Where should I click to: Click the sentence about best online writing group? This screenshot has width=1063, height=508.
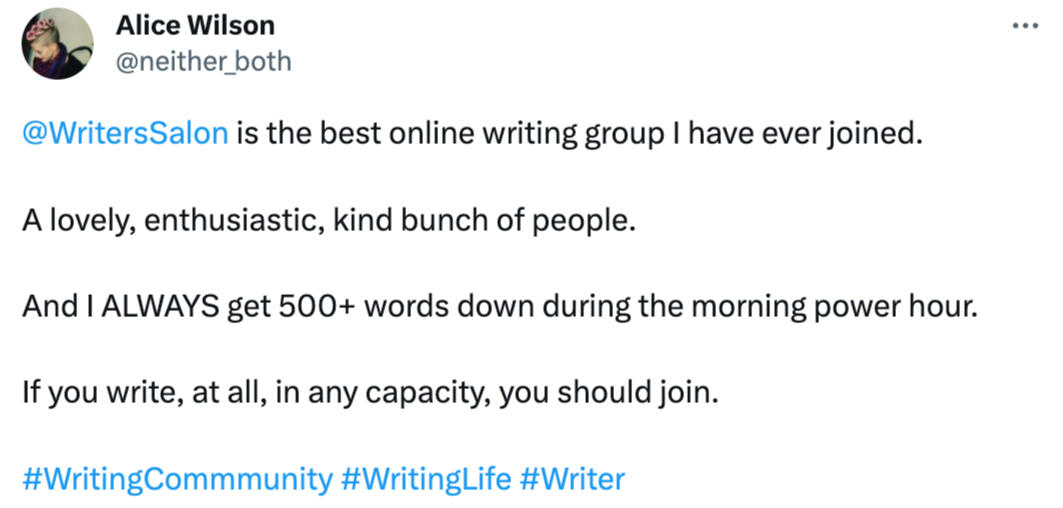[x=575, y=133]
